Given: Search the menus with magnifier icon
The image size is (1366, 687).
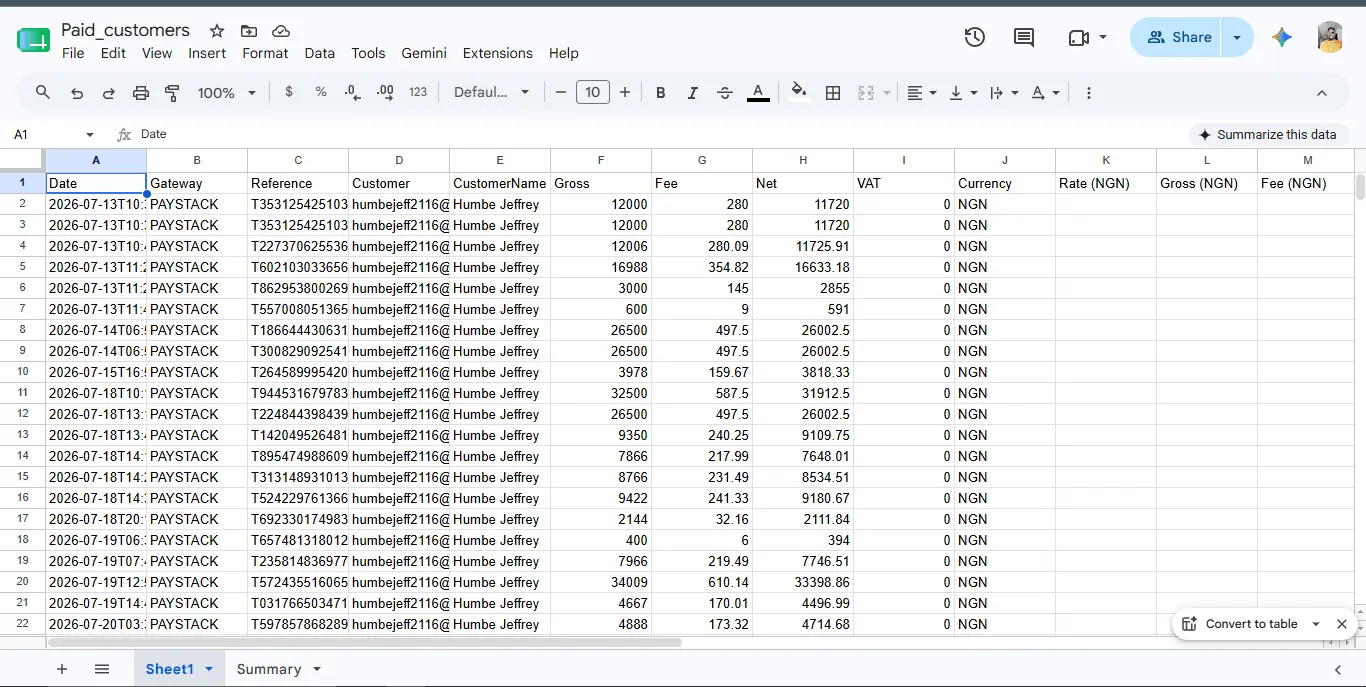Looking at the screenshot, I should coord(43,92).
